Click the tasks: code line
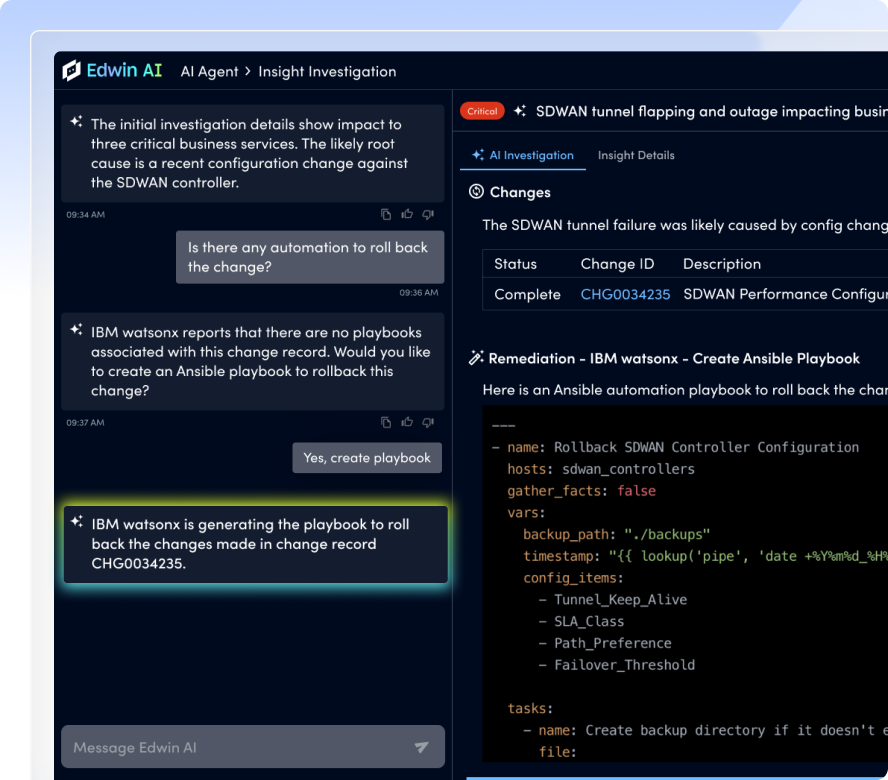 coord(530,709)
